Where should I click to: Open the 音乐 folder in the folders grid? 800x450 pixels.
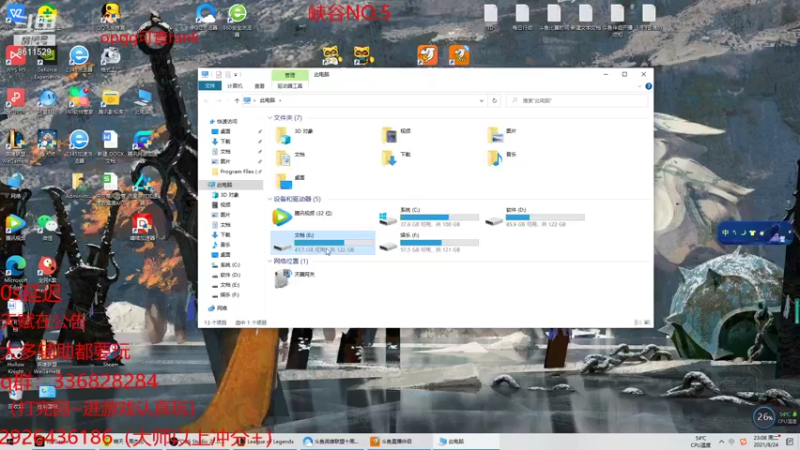[x=503, y=159]
